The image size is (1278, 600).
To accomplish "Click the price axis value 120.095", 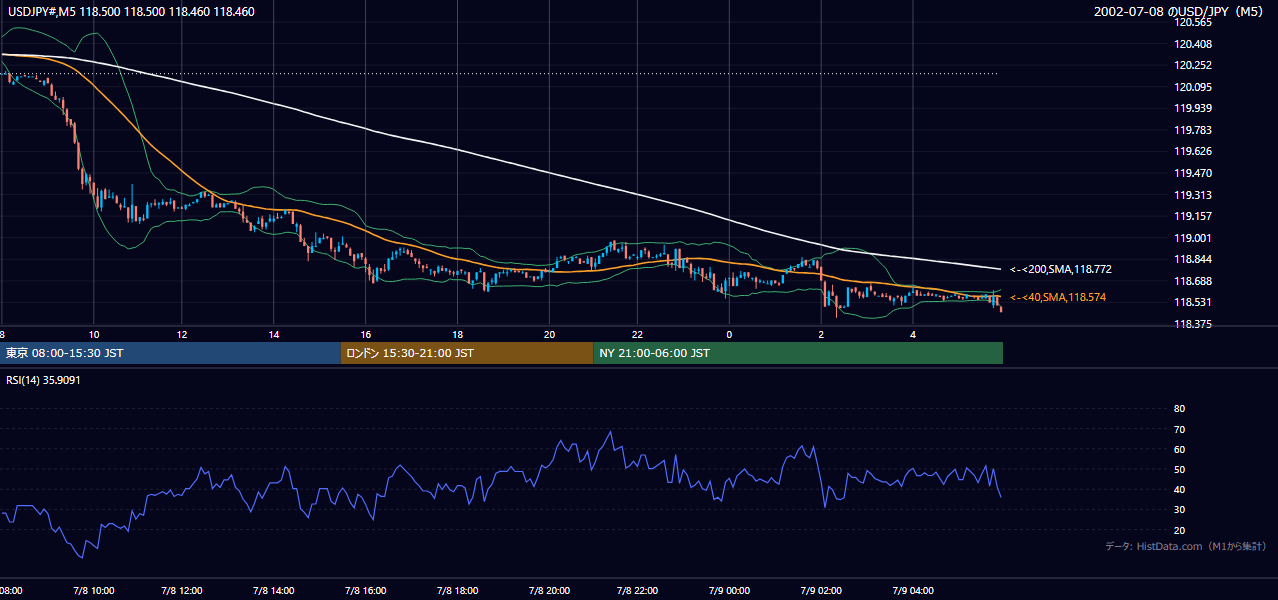I will point(1194,87).
